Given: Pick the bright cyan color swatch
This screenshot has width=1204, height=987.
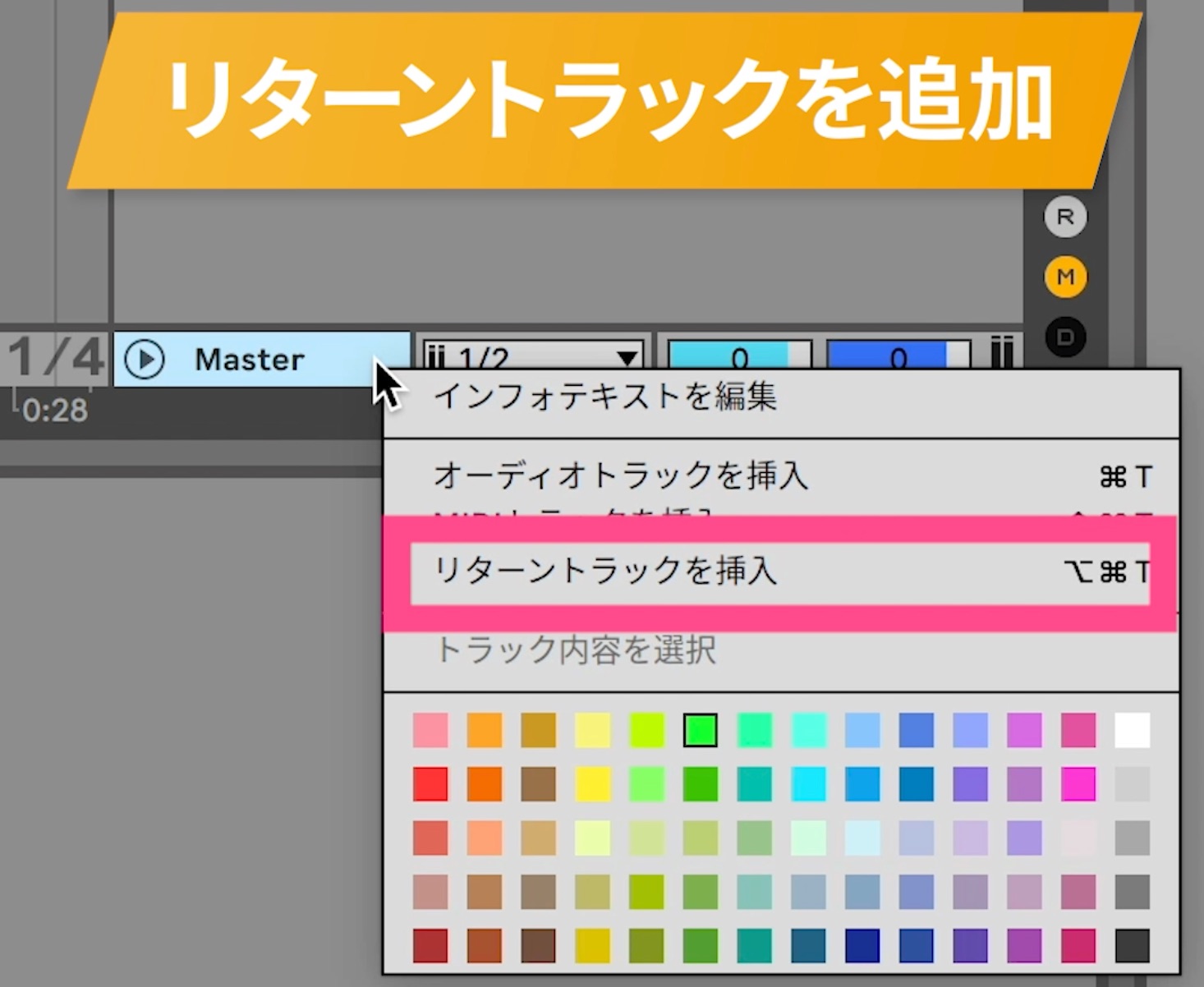Looking at the screenshot, I should tap(808, 784).
